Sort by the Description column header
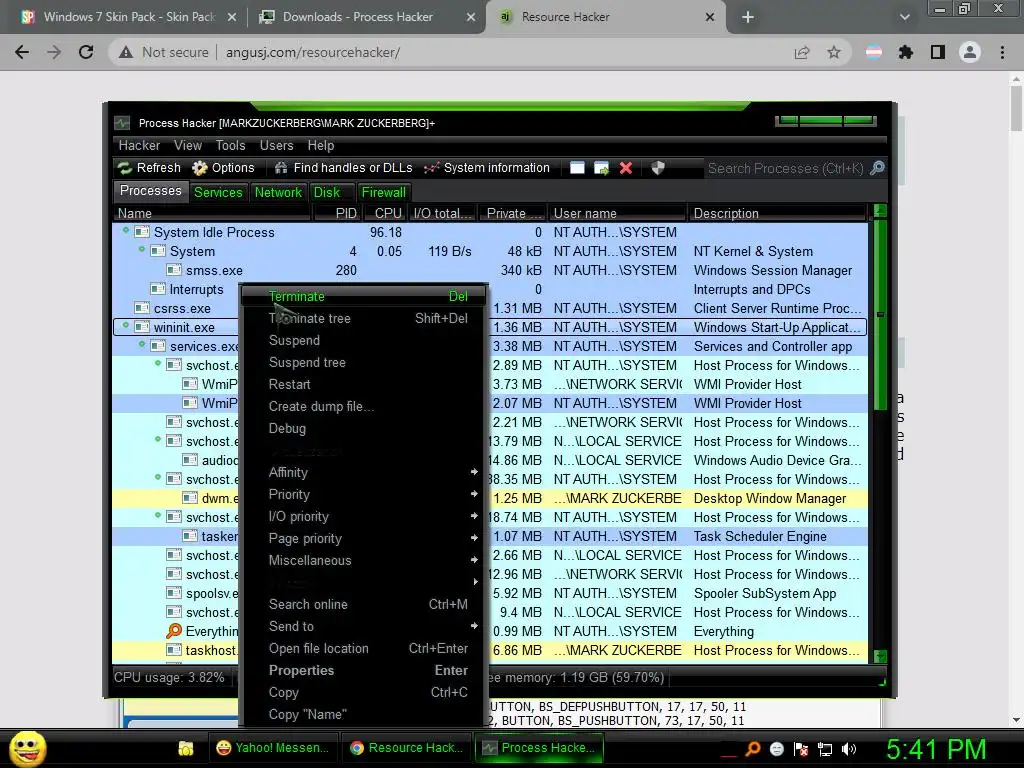The image size is (1024, 768). (x=778, y=214)
